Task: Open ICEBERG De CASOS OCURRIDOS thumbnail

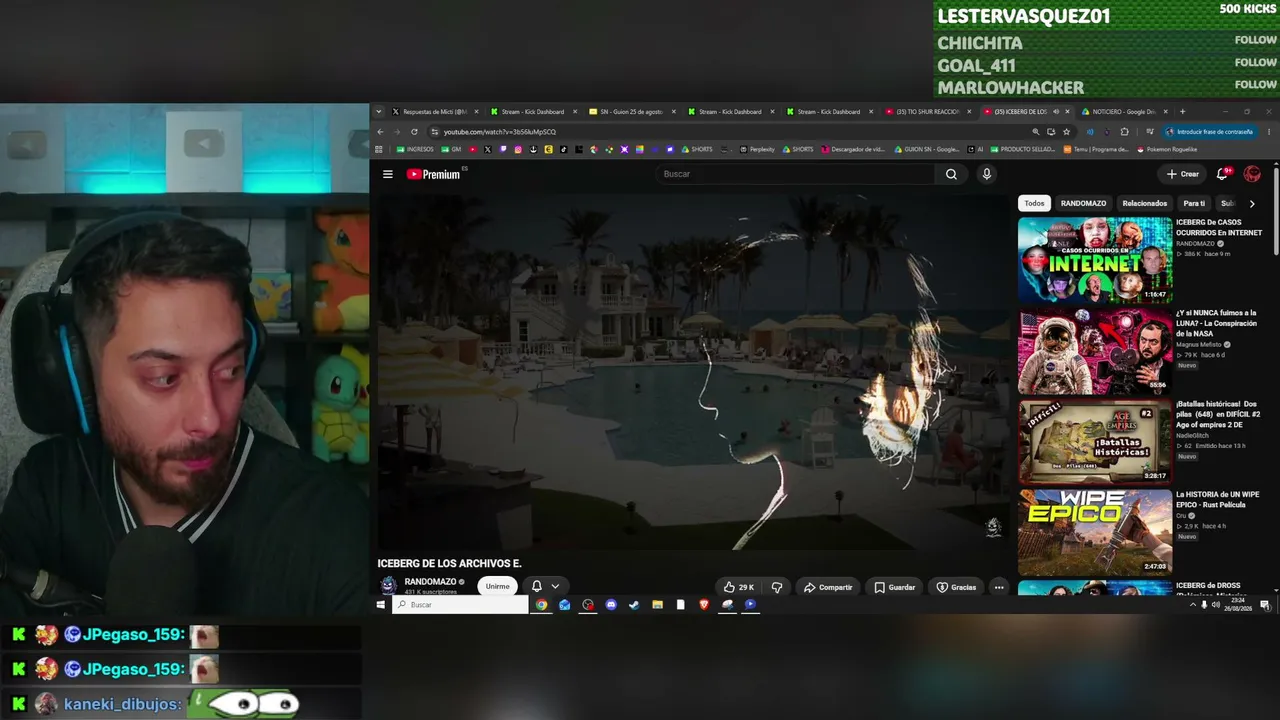Action: (x=1095, y=260)
